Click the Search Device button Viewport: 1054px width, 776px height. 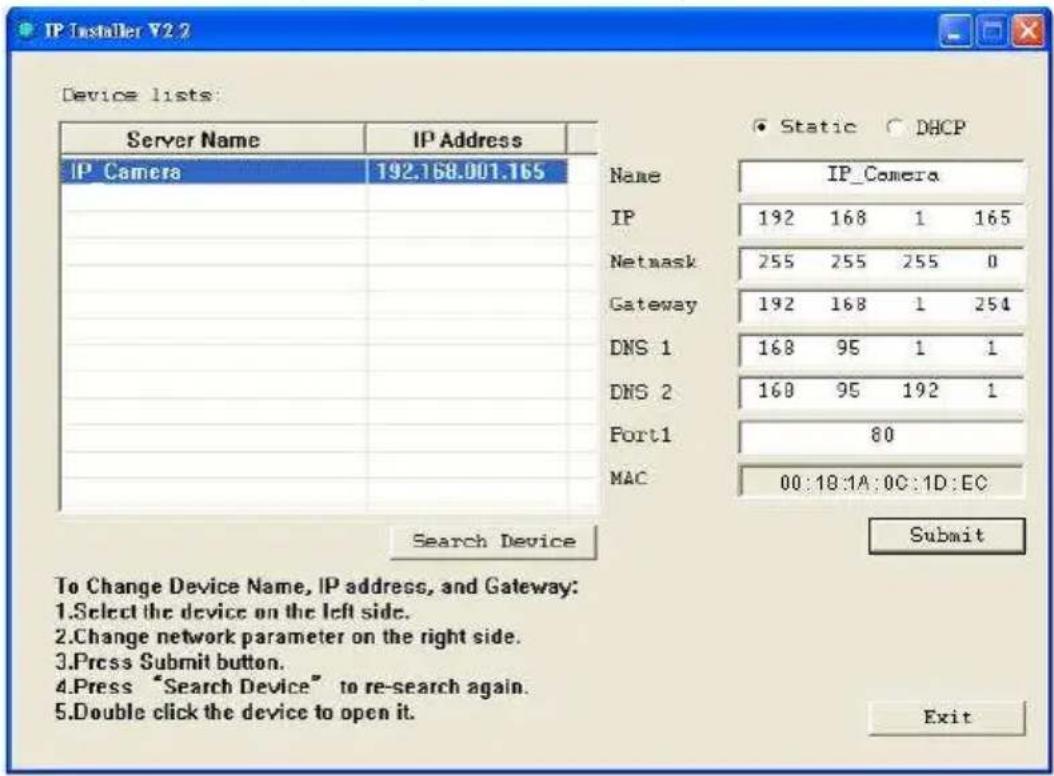point(493,541)
